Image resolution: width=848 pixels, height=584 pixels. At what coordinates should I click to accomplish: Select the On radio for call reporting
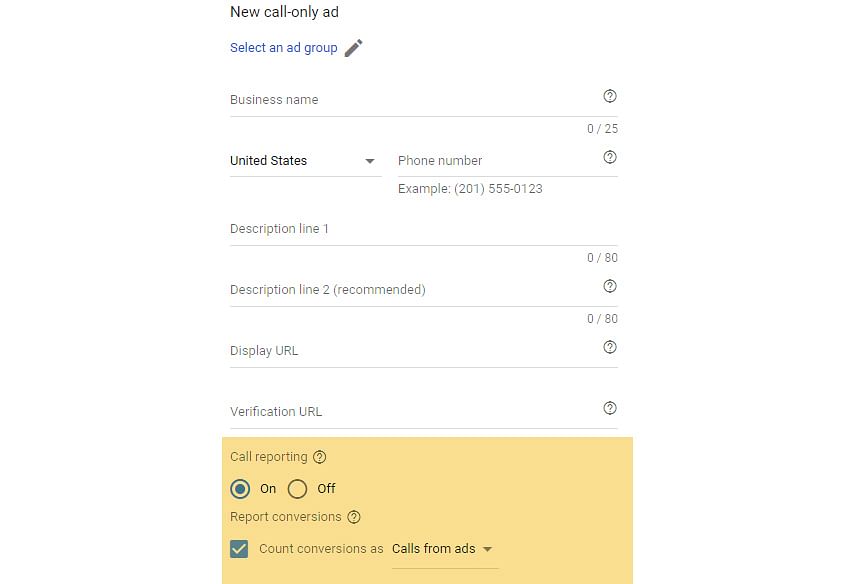[x=240, y=489]
